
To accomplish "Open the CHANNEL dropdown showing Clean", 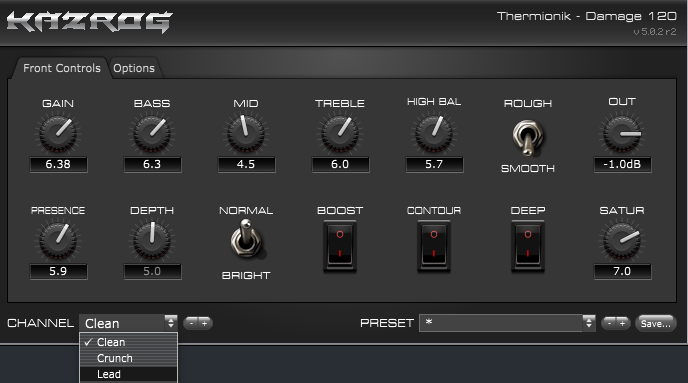I will point(128,323).
